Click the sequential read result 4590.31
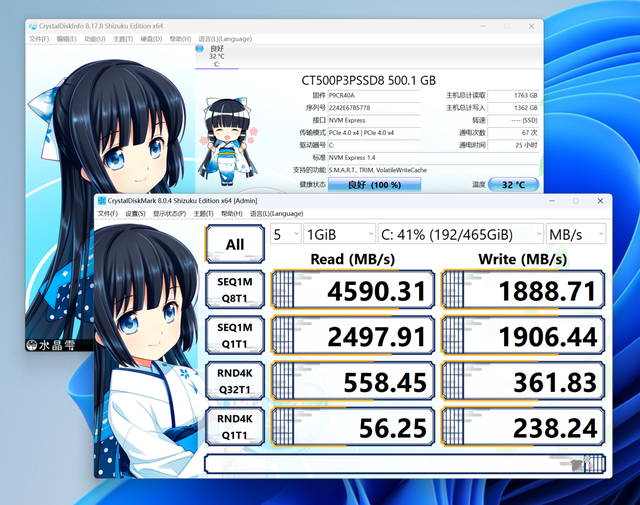 pyautogui.click(x=353, y=290)
